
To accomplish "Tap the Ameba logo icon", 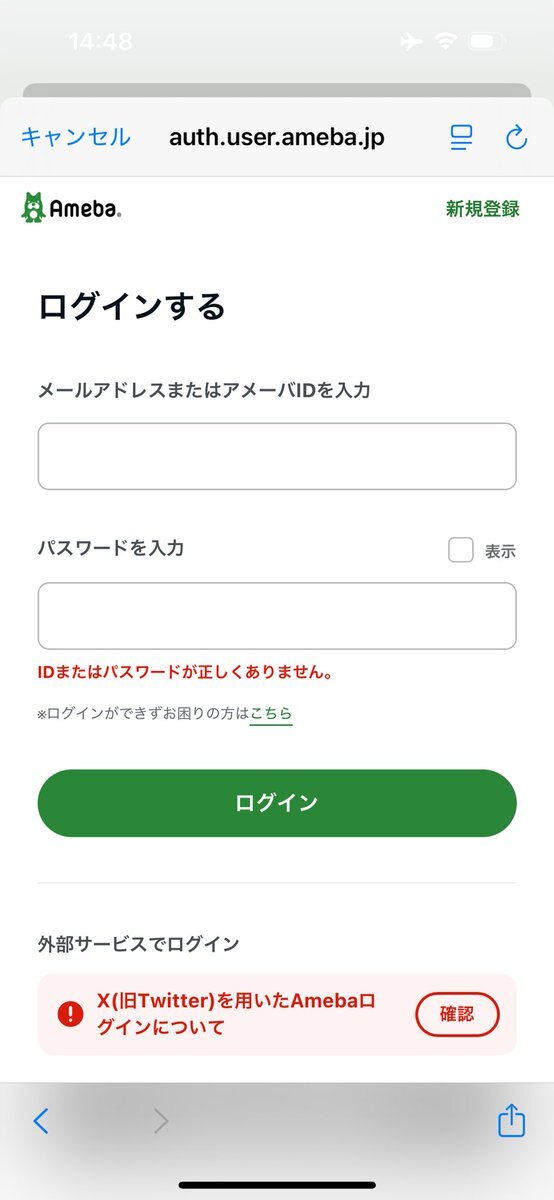I will tap(71, 208).
